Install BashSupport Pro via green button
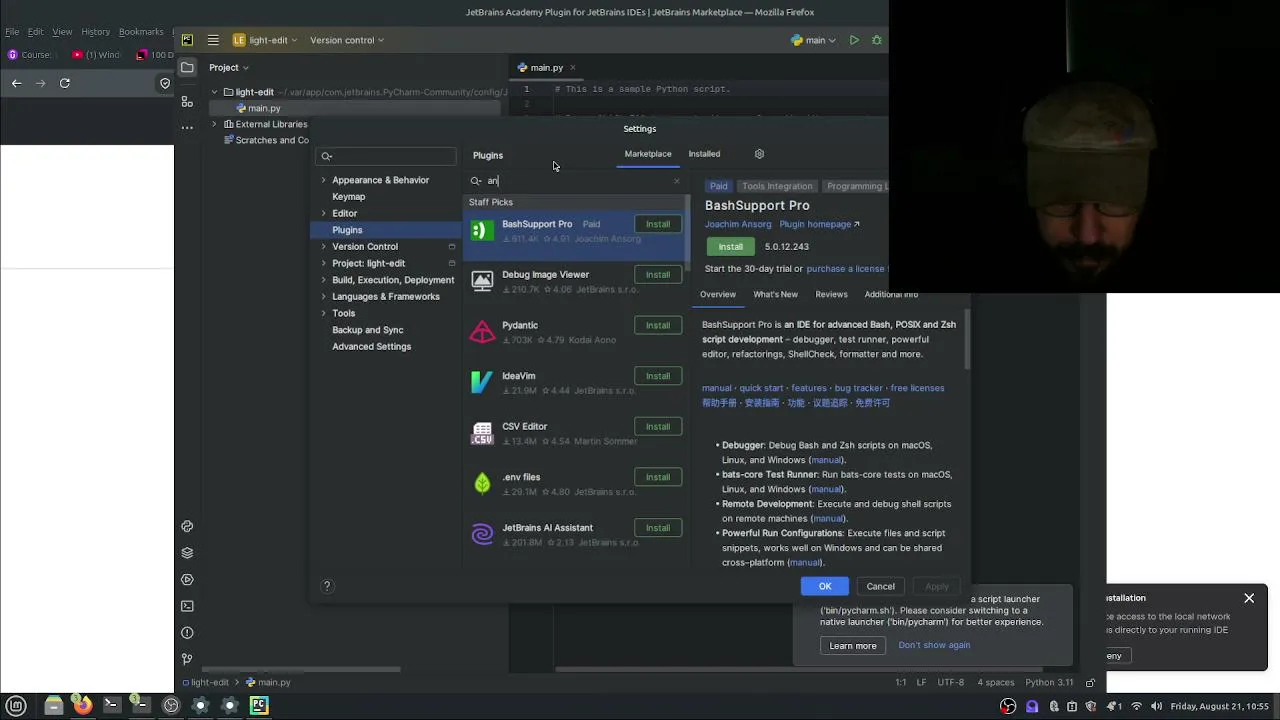1280x720 pixels. tap(731, 246)
